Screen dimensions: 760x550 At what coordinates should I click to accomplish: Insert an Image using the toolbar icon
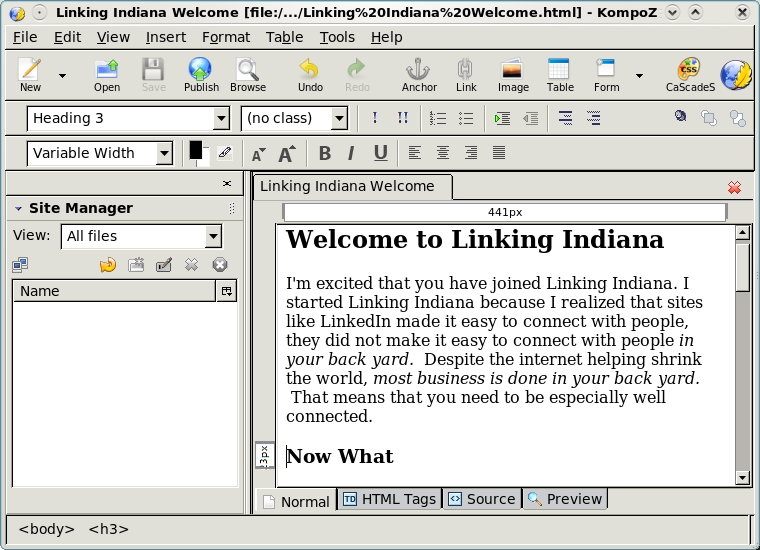(512, 69)
